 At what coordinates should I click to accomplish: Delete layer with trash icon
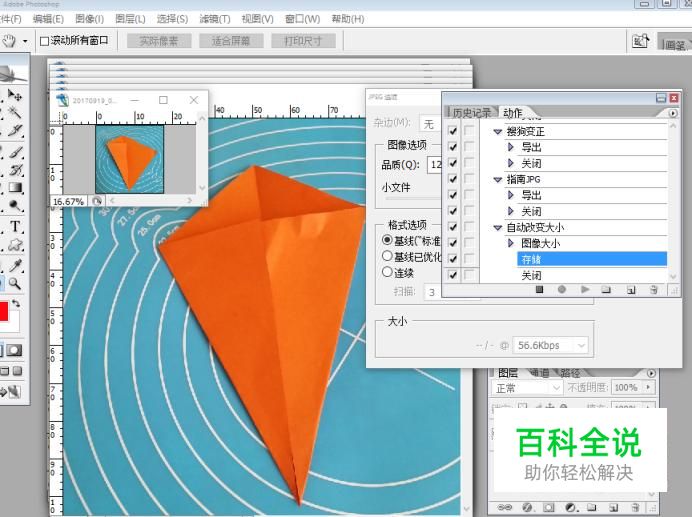(x=635, y=507)
